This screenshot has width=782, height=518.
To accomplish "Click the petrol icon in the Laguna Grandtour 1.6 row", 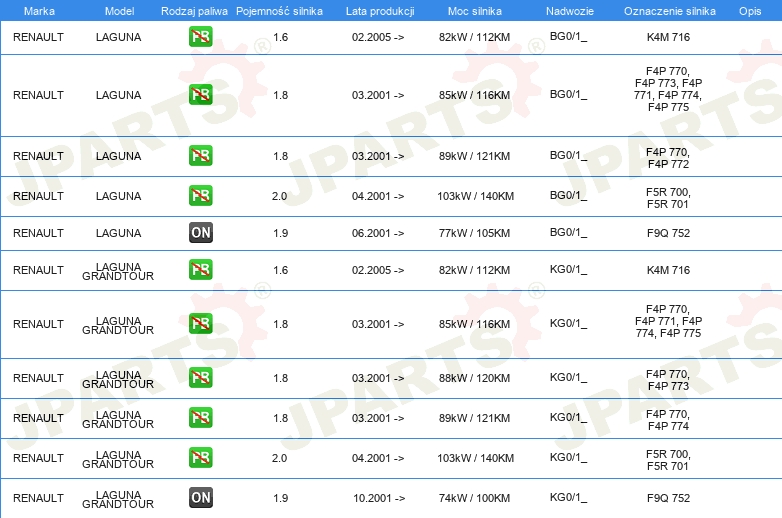I will click(x=200, y=269).
